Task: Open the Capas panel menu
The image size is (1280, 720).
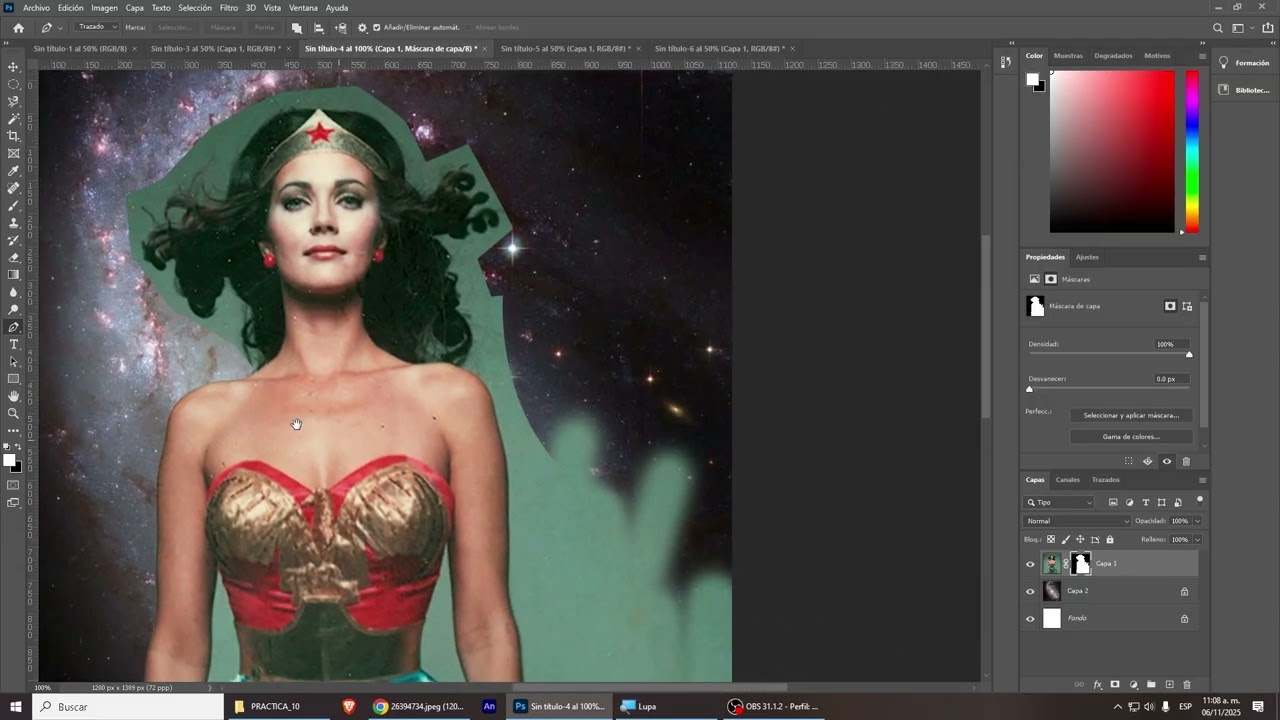Action: [x=1202, y=480]
